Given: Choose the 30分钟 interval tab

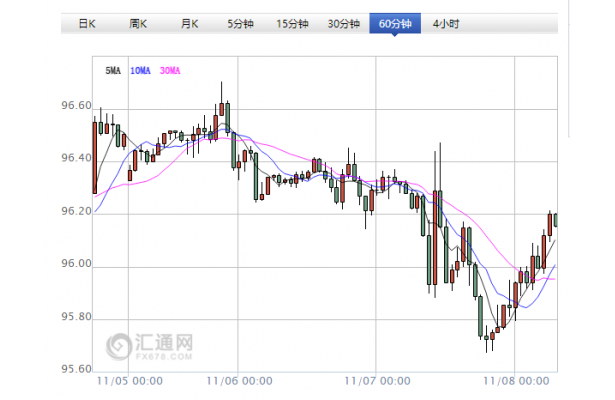Looking at the screenshot, I should tap(344, 24).
